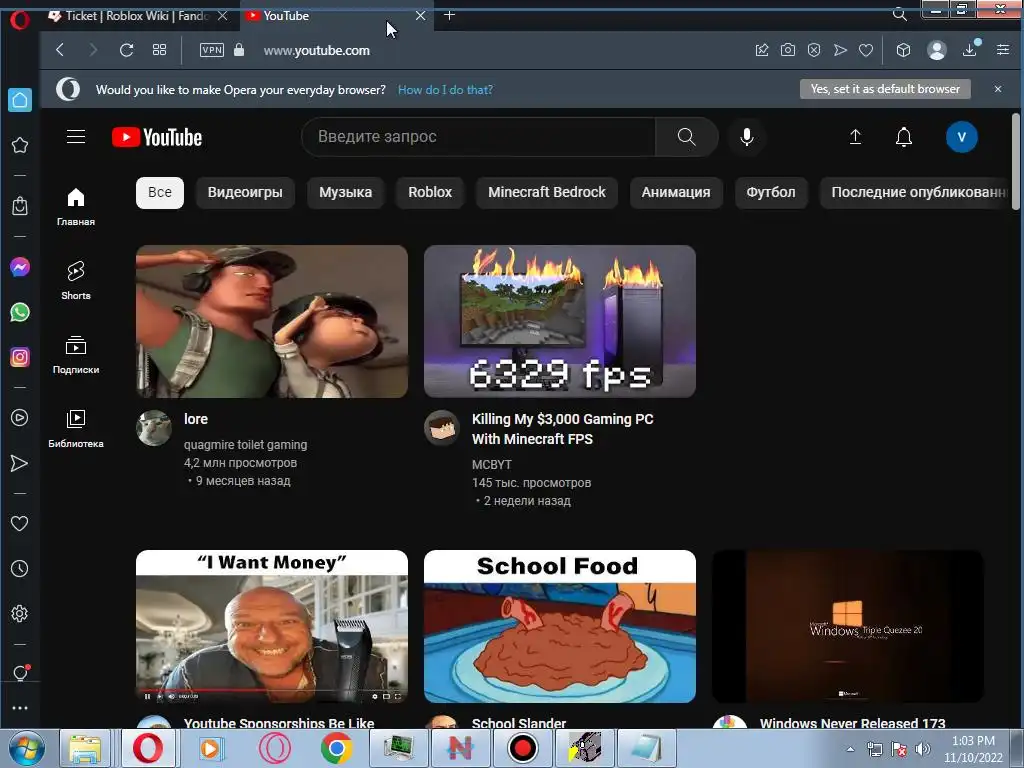Select the Все filter chip
1024x768 pixels.
tap(160, 192)
